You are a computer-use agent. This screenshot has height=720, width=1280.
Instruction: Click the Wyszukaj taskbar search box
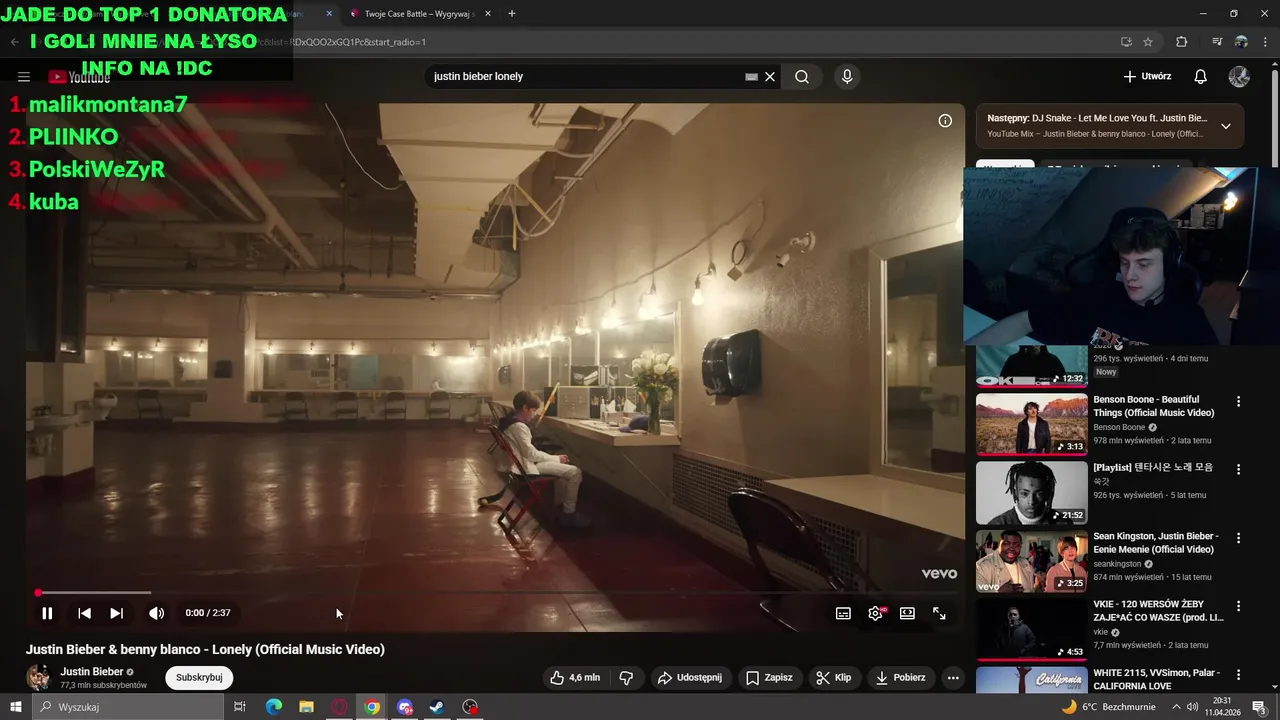[x=128, y=707]
